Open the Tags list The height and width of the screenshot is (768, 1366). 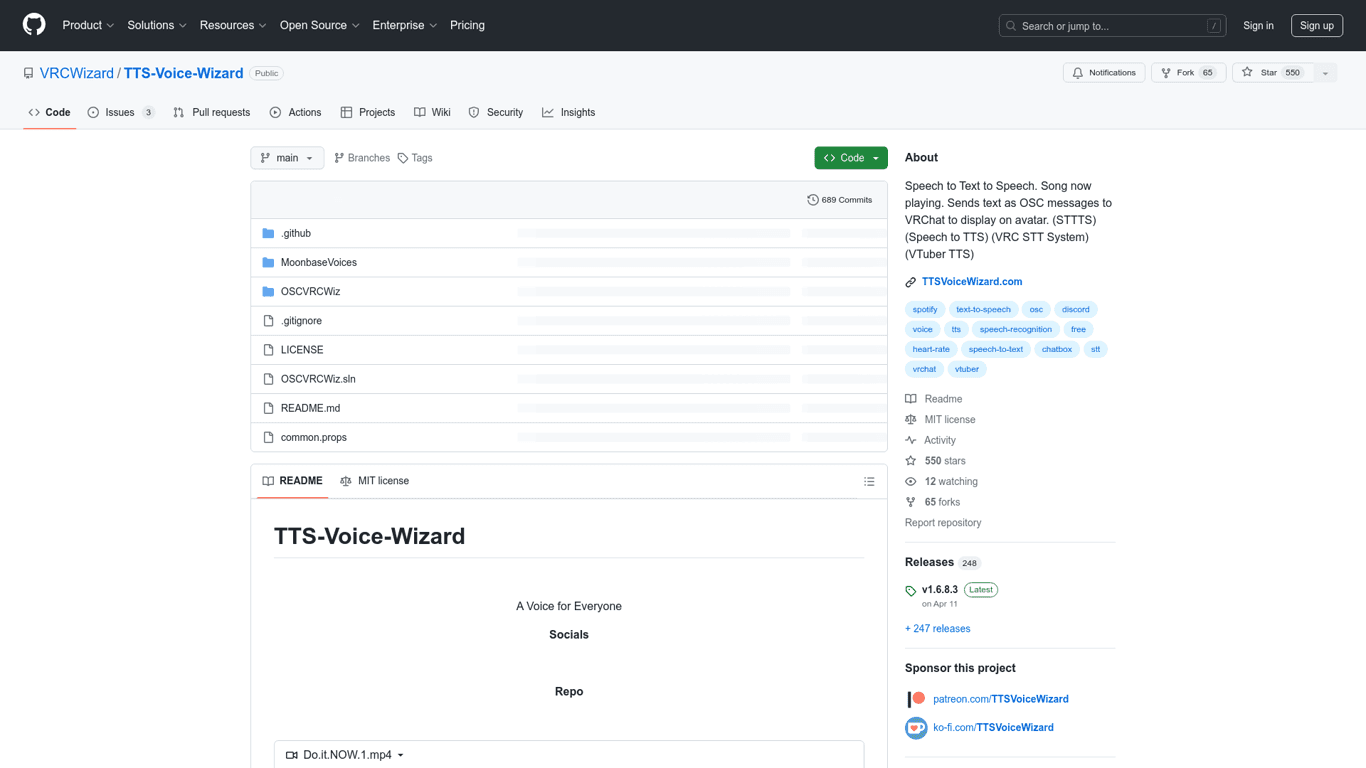415,158
